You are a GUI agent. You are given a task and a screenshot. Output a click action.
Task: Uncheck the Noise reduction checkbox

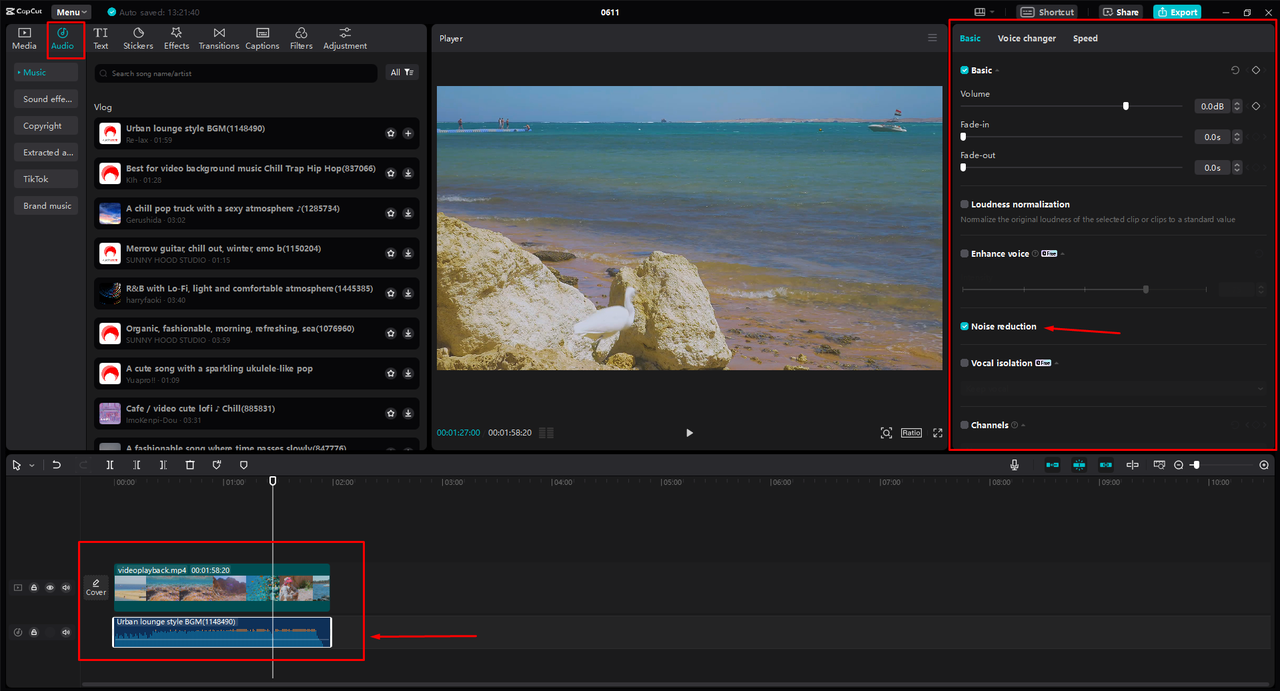(965, 327)
